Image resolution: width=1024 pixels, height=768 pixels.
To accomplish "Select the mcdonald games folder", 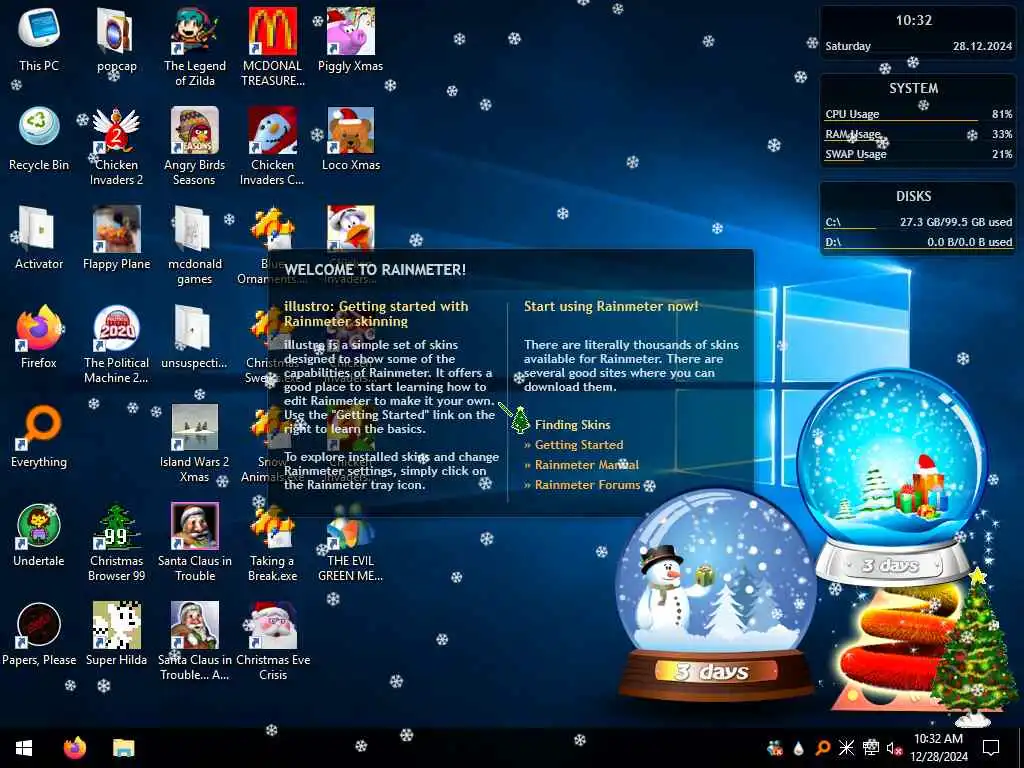I will click(195, 245).
